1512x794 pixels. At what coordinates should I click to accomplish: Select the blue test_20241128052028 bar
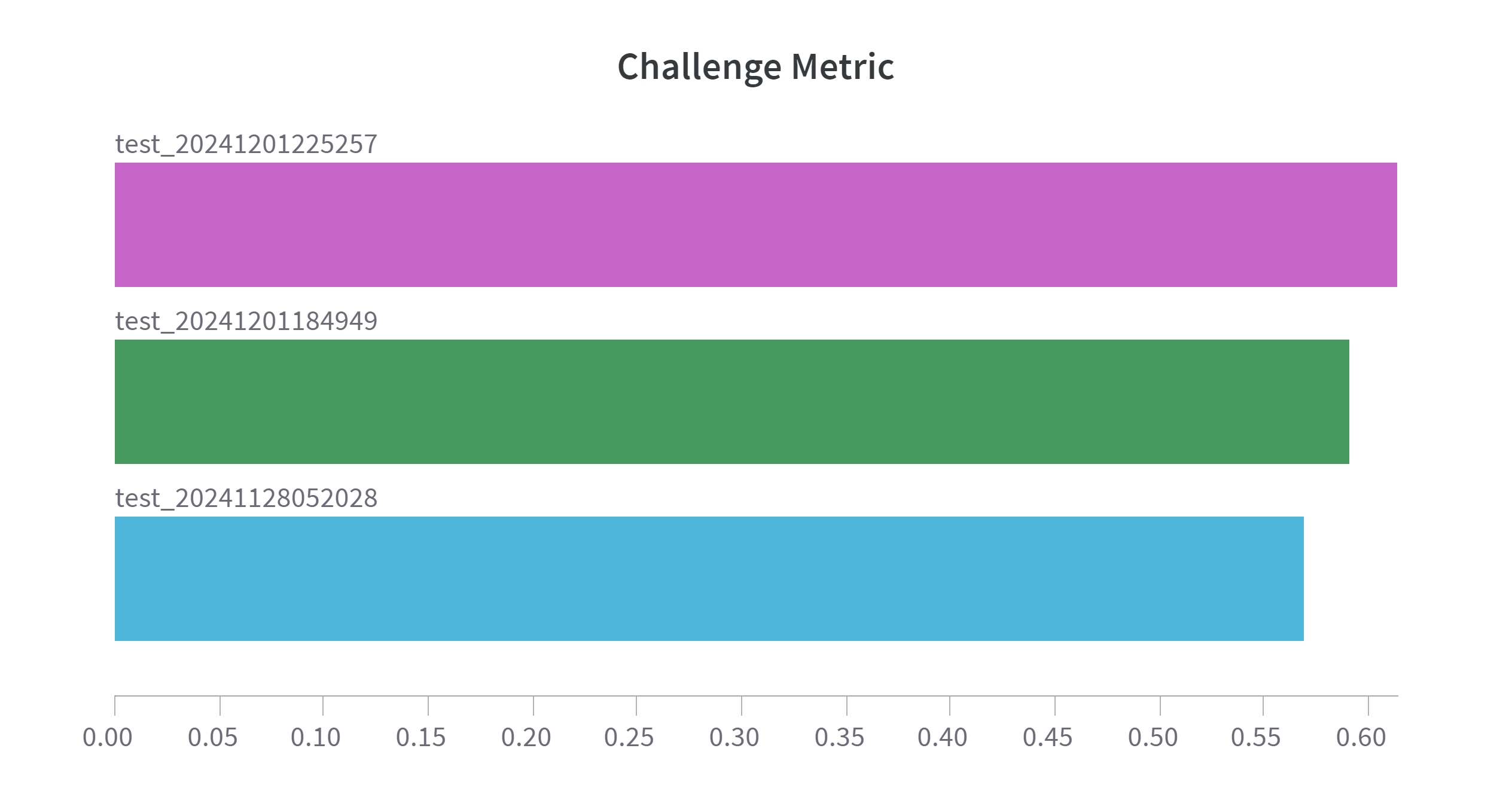tap(709, 579)
